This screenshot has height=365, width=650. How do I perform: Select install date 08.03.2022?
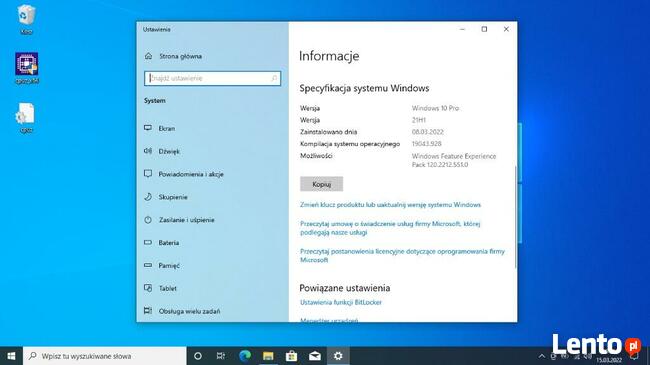click(x=427, y=132)
